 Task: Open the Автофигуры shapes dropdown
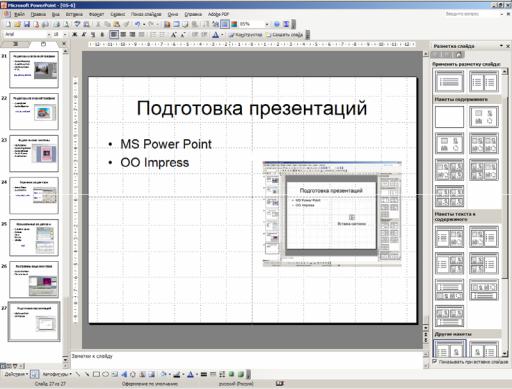click(57, 374)
